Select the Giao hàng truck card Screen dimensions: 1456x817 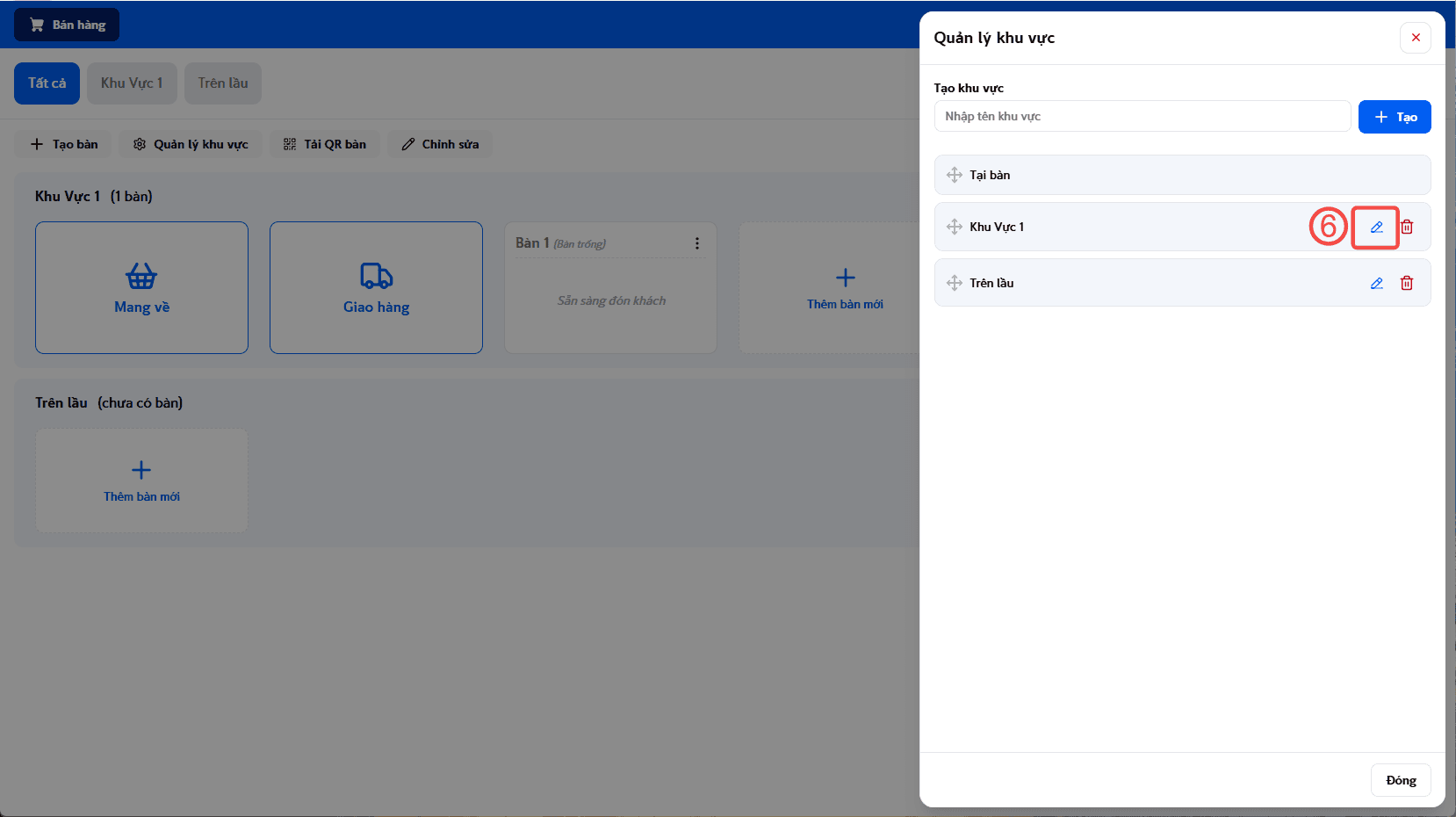[x=376, y=287]
